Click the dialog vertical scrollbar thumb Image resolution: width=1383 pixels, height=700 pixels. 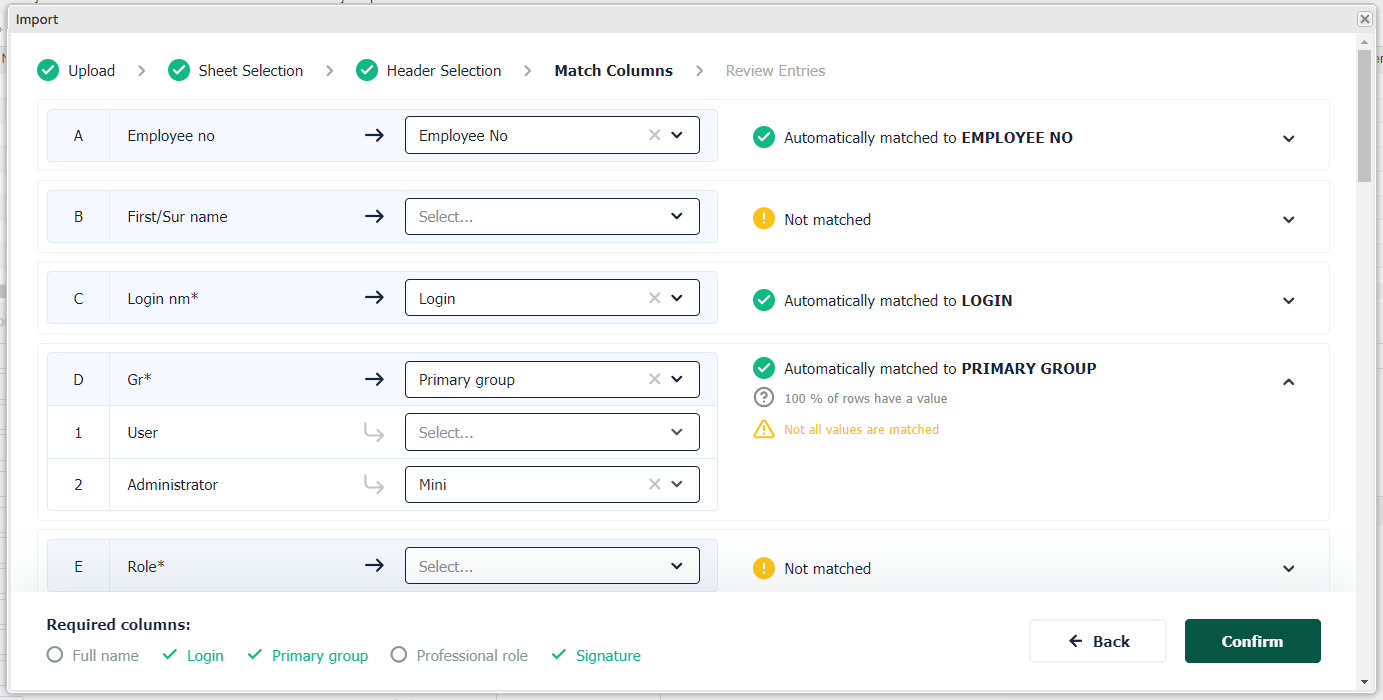[x=1364, y=115]
